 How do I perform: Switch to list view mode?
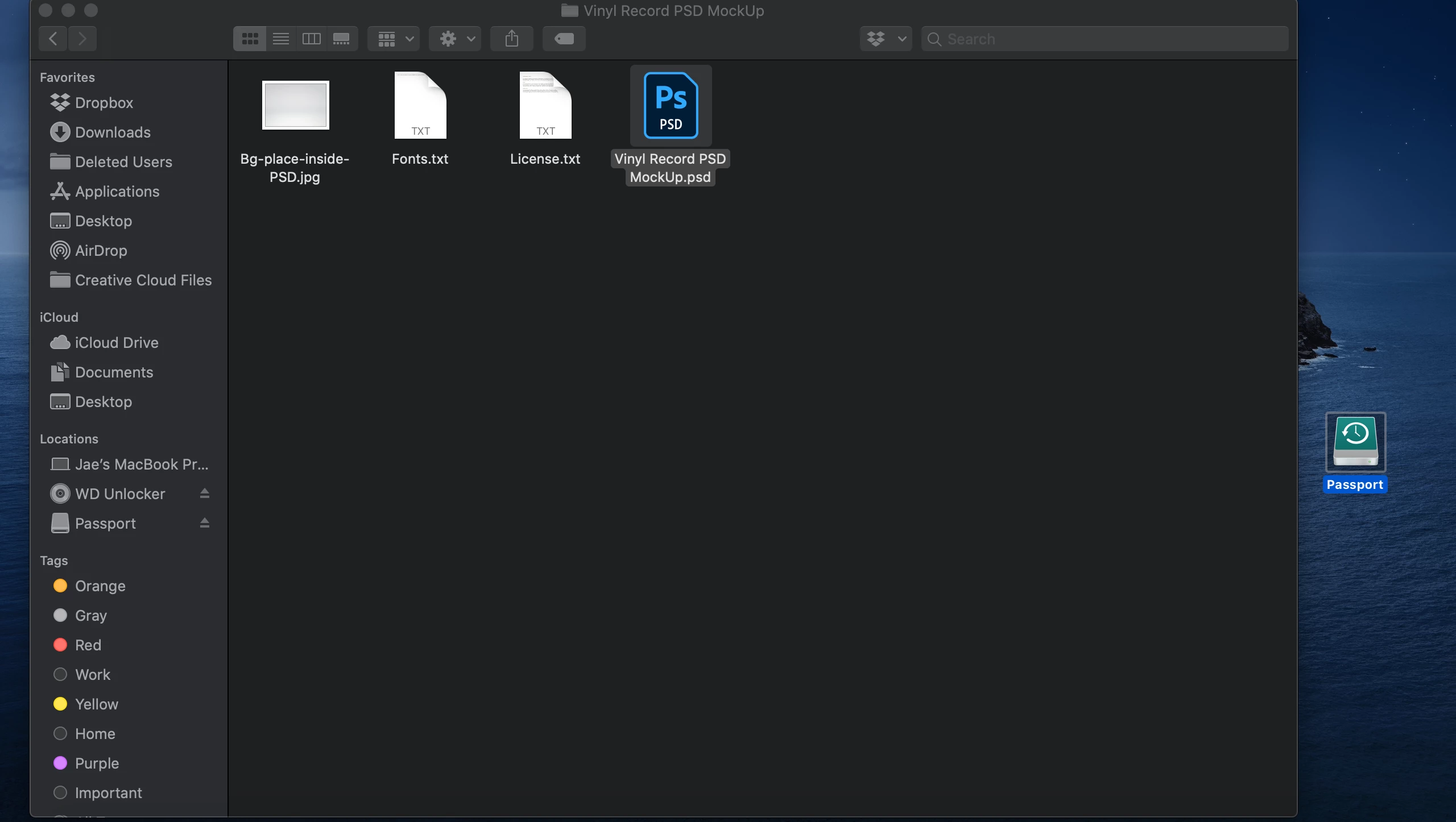[281, 39]
